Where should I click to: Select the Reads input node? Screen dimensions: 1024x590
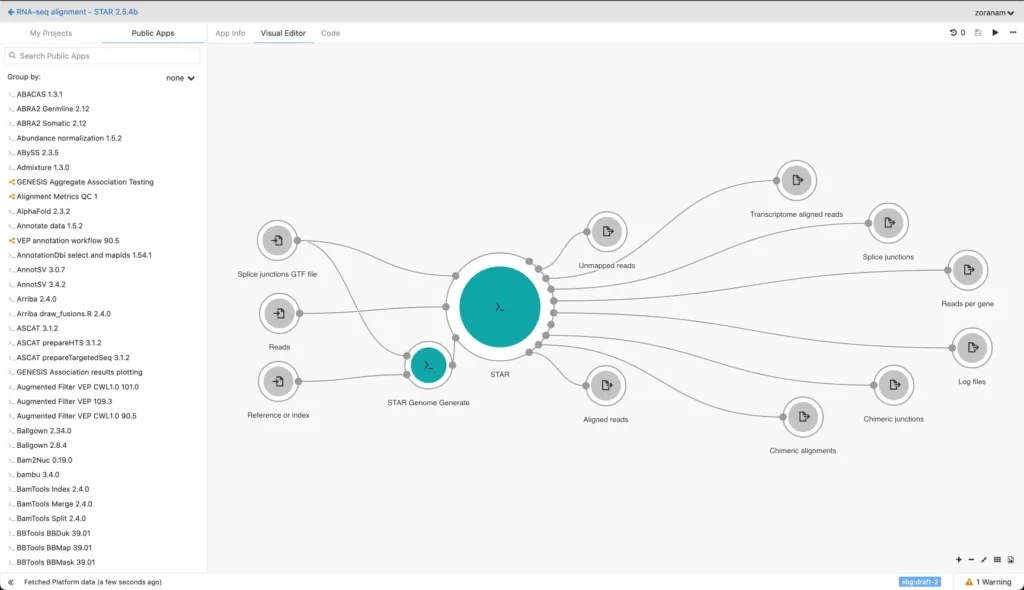[279, 313]
